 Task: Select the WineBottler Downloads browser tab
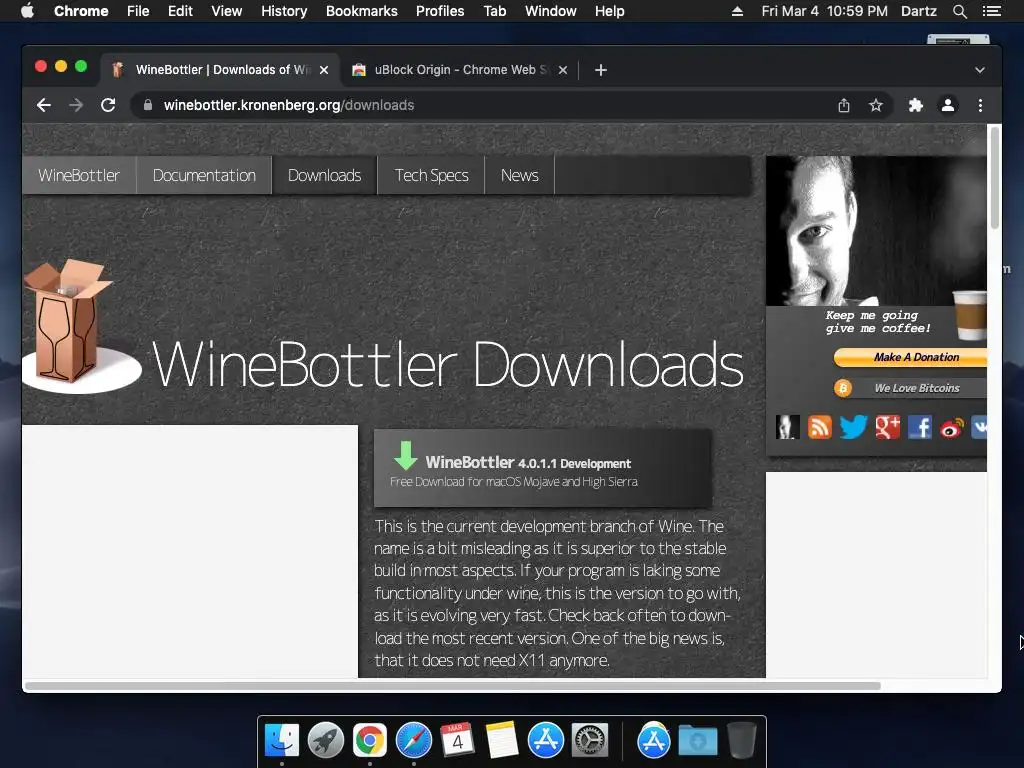pos(220,70)
